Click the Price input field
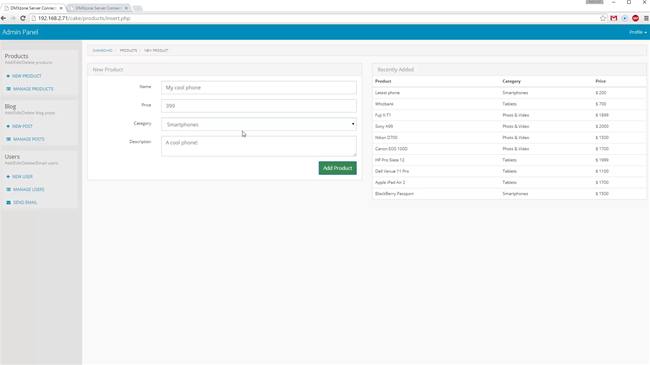Screen dimensions: 650x365 click(x=259, y=106)
